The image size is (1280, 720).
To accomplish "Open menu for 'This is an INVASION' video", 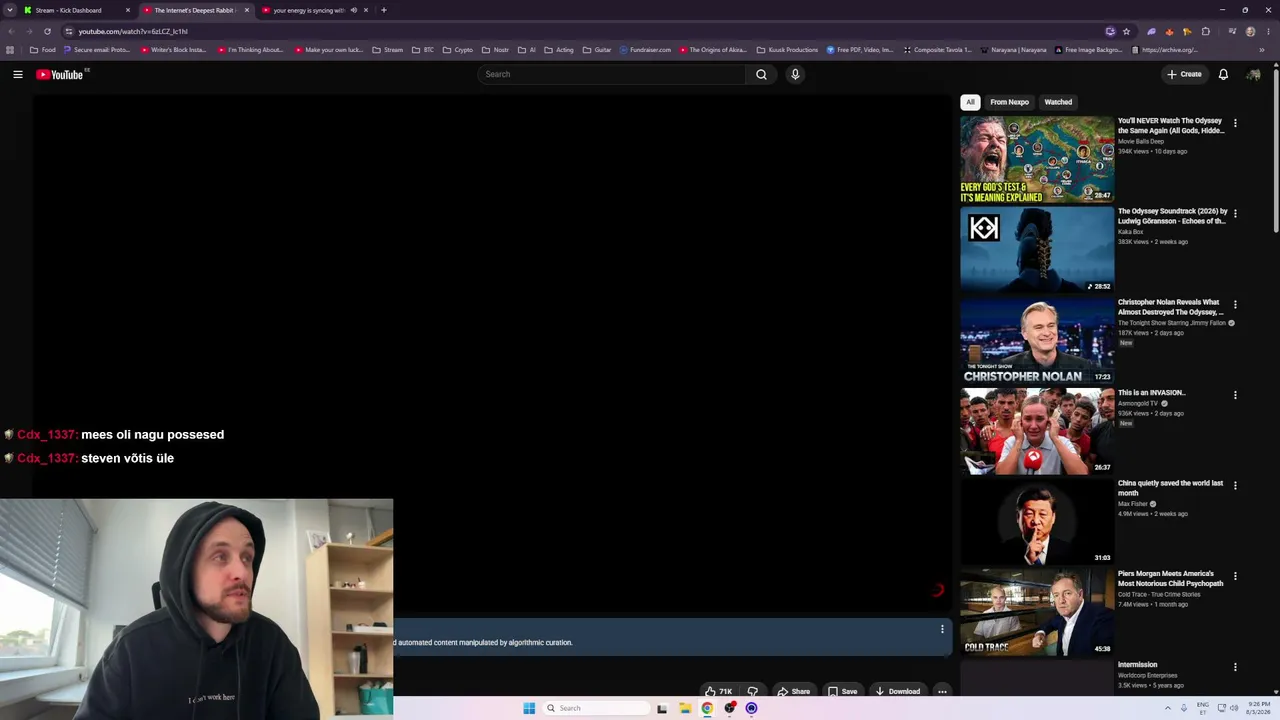I will point(1235,395).
